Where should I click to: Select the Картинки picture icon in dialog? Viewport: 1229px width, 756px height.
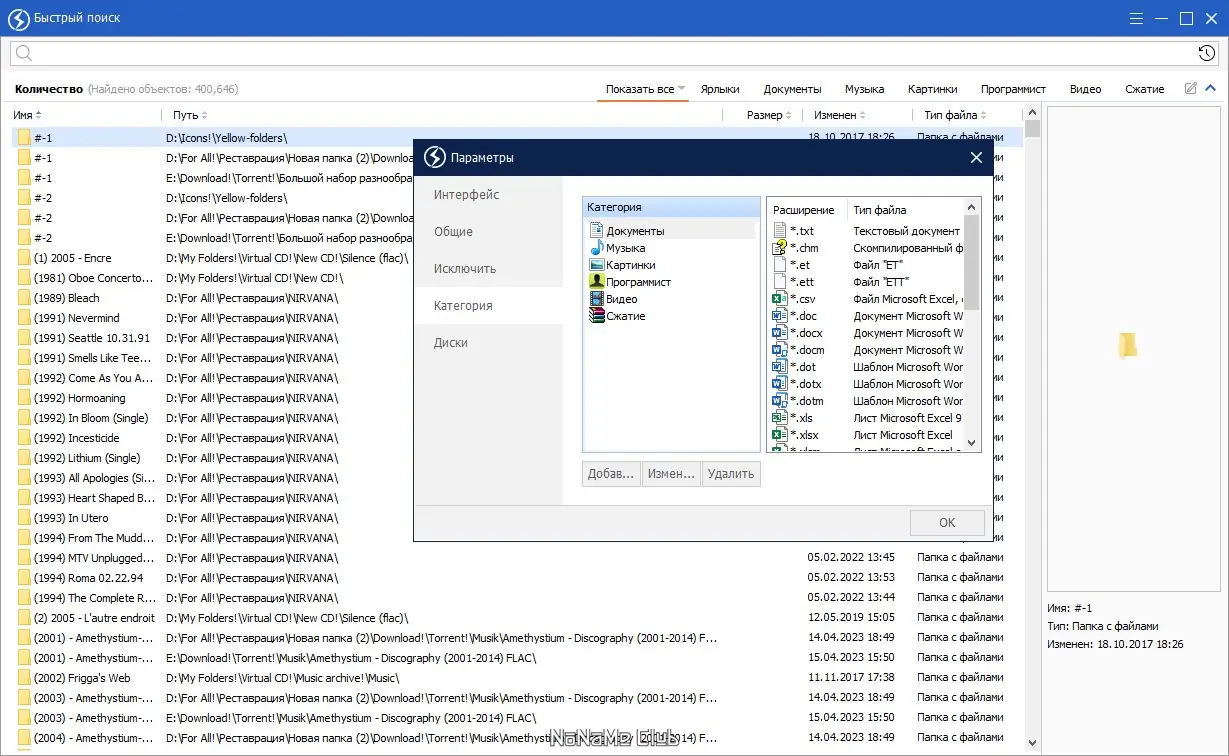coord(597,265)
